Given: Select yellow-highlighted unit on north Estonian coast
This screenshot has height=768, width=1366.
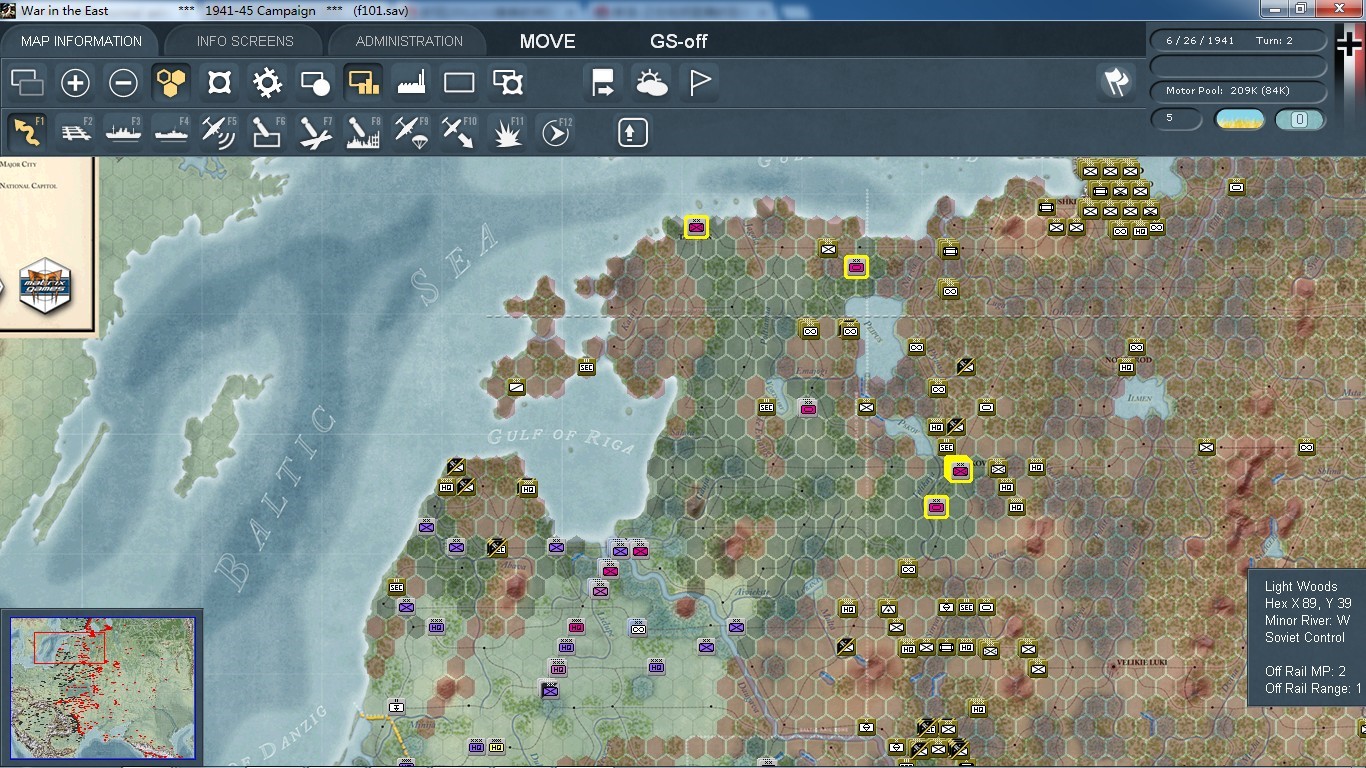Looking at the screenshot, I should (x=697, y=228).
